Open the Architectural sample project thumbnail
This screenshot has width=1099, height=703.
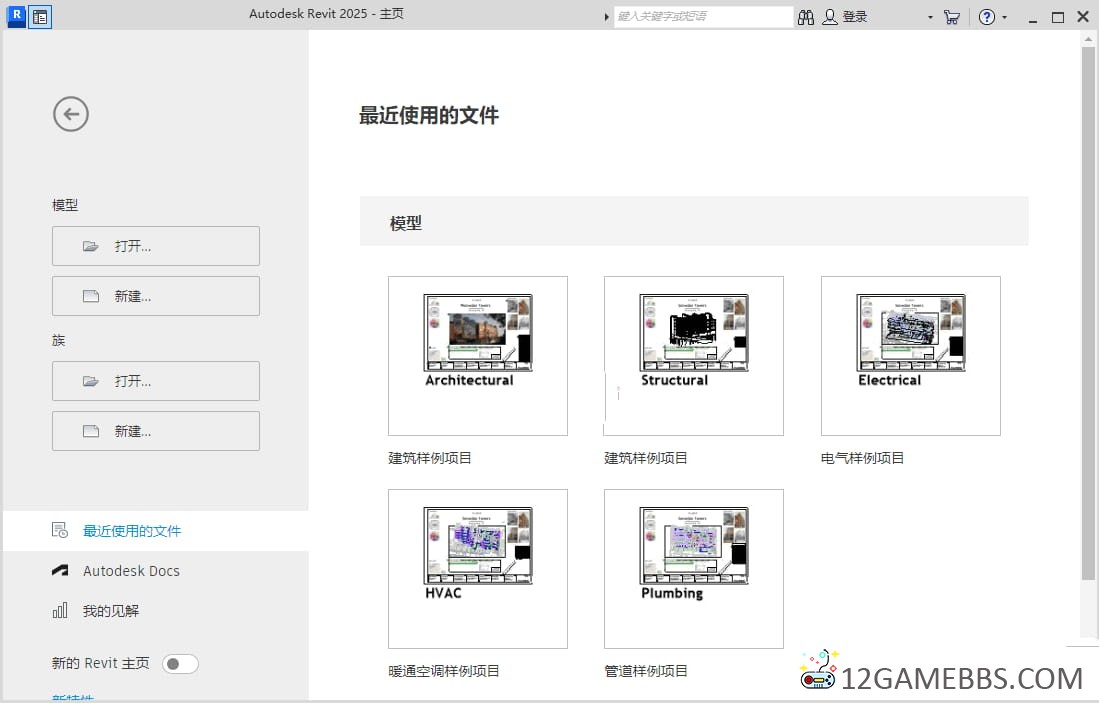point(478,356)
